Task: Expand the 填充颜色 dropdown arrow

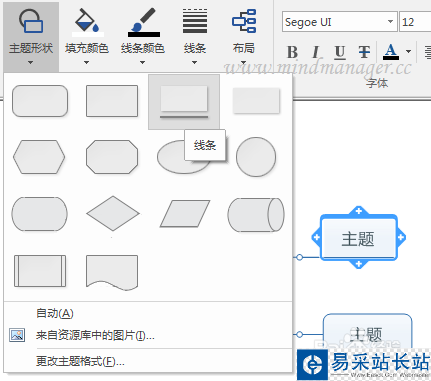Action: click(86, 62)
